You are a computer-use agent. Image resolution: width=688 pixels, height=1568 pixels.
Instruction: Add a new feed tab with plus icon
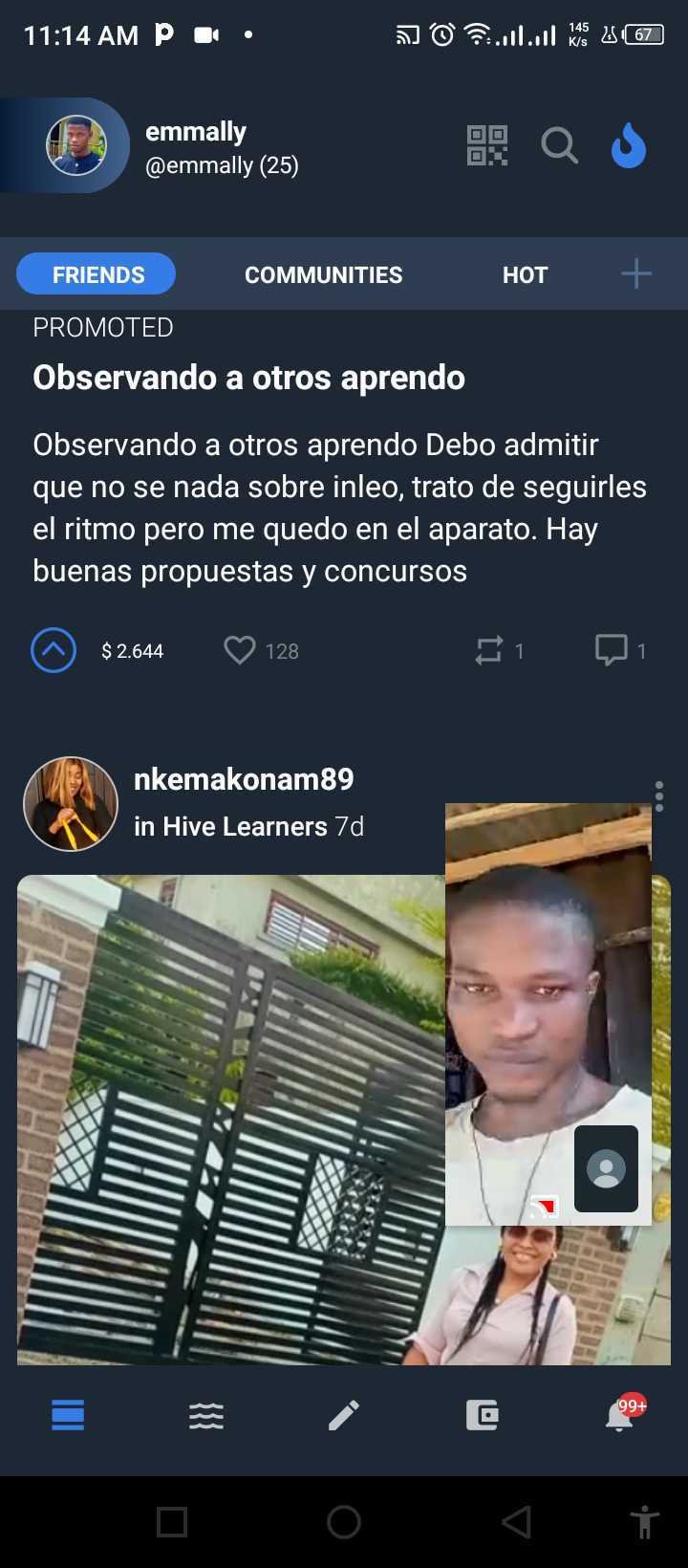[636, 274]
